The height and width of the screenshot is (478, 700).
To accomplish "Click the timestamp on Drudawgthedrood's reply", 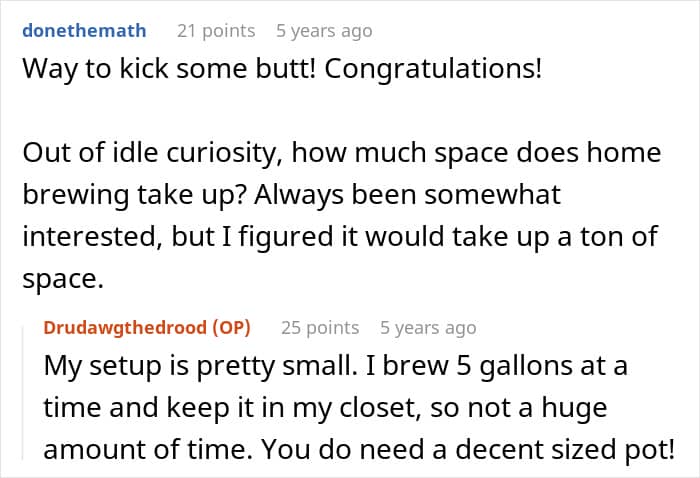I will click(428, 327).
